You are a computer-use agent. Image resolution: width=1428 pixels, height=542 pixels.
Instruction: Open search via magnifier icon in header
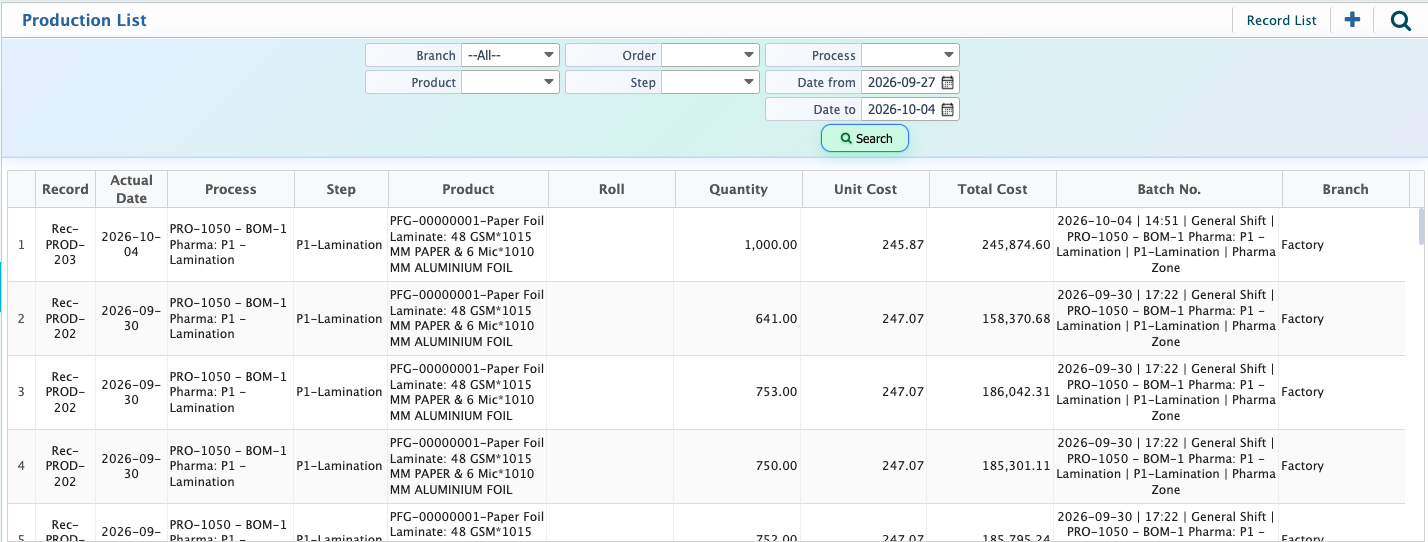pos(1400,20)
